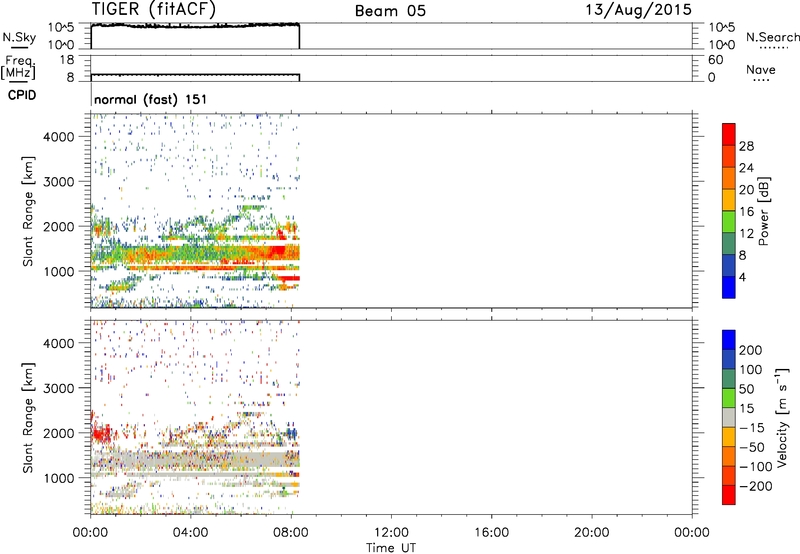Image resolution: width=800 pixels, height=554 pixels.
Task: Click the date '13/Aug/2015'
Action: pos(638,10)
